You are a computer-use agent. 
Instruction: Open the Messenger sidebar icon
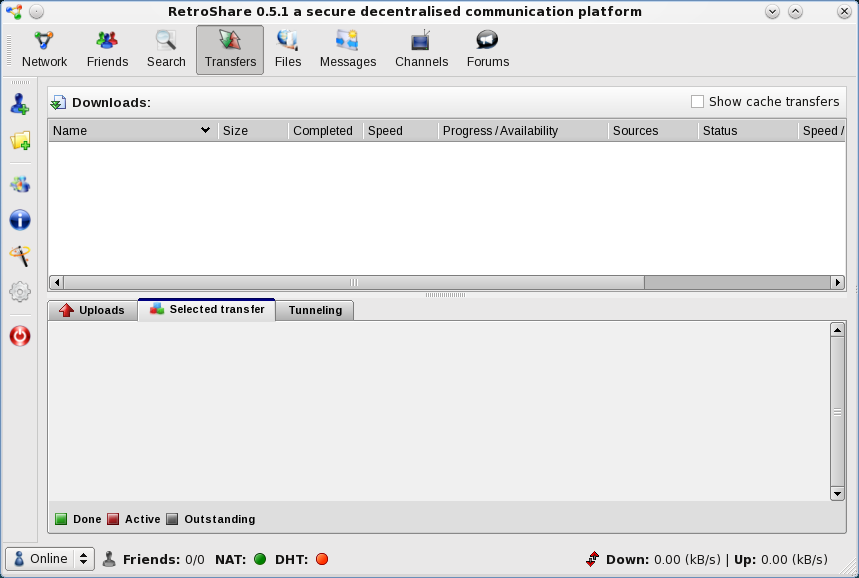20,184
